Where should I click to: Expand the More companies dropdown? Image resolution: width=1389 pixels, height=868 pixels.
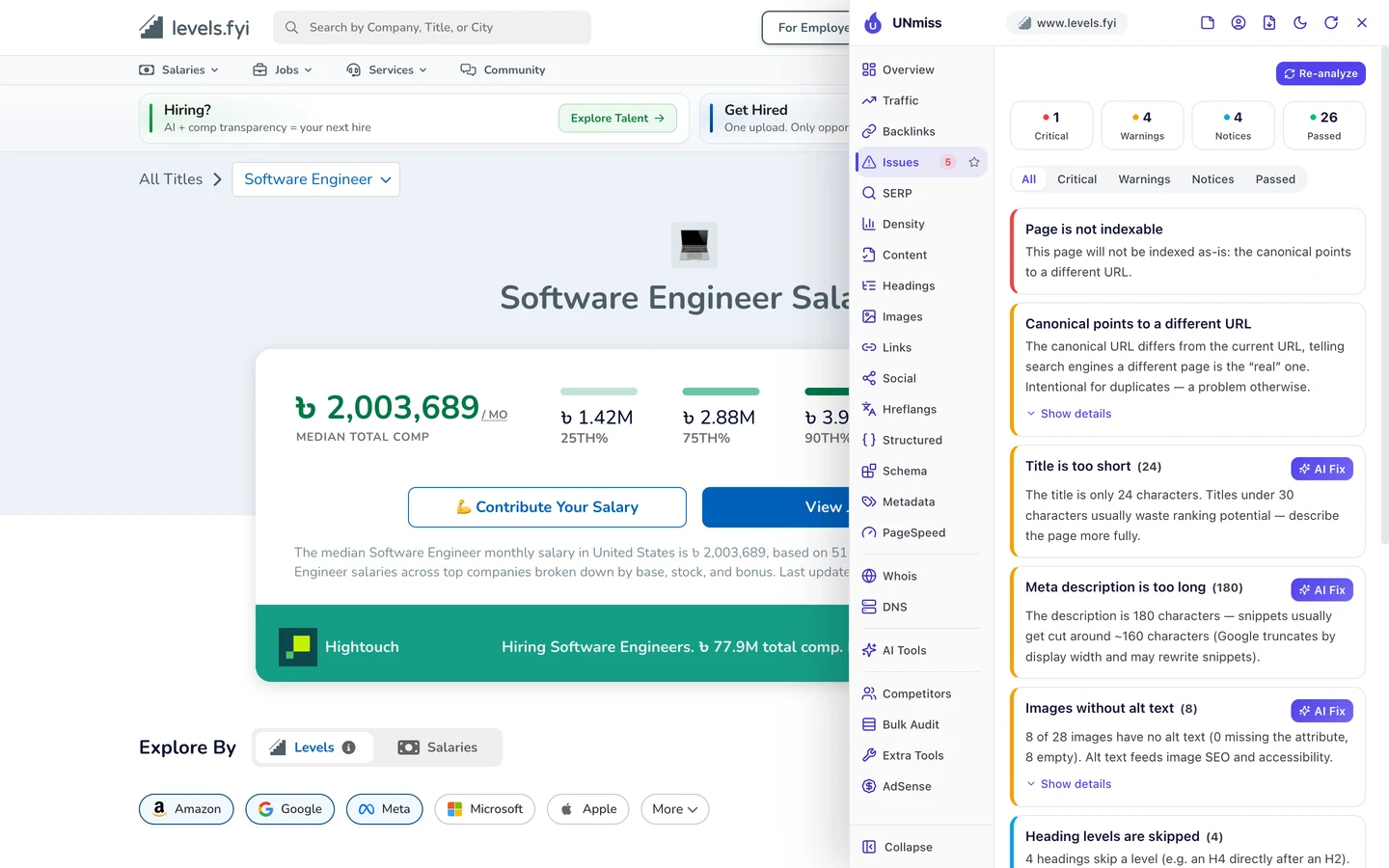pyautogui.click(x=675, y=809)
